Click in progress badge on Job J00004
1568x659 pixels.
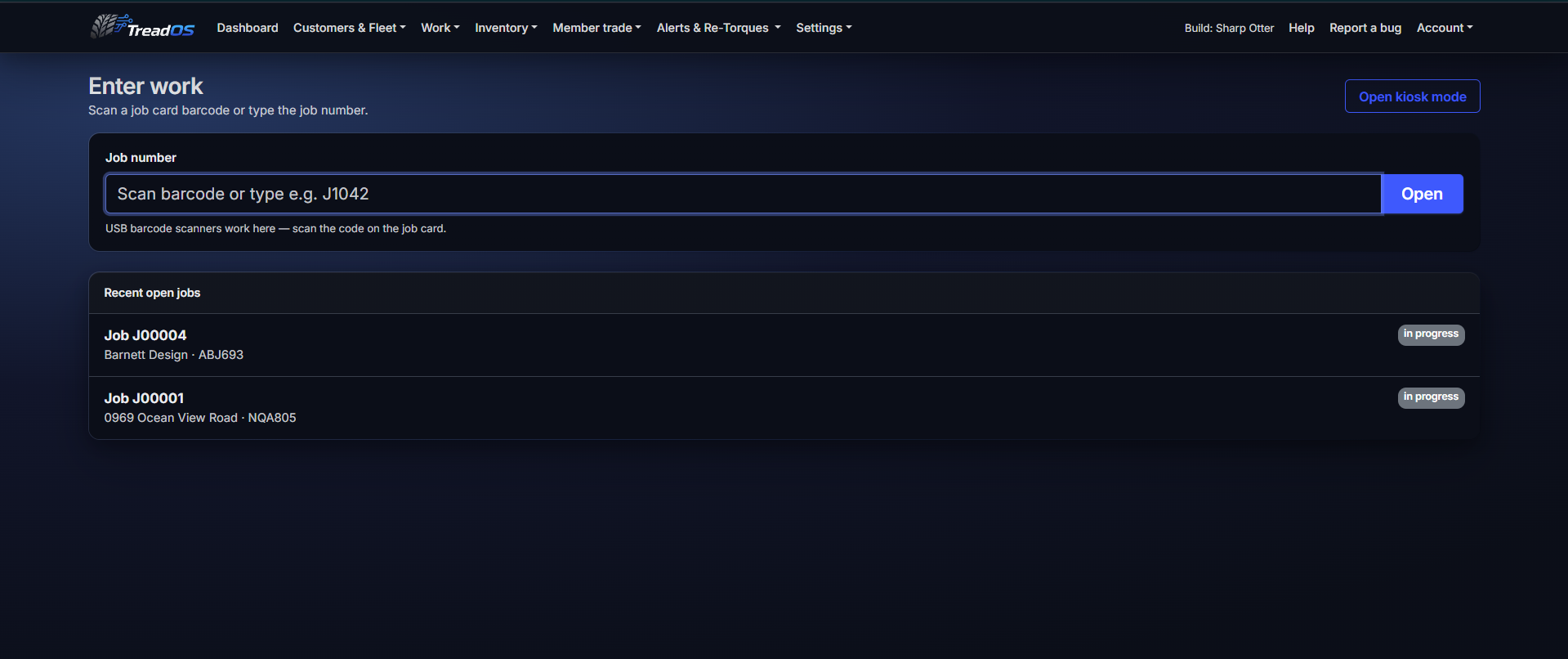coord(1431,334)
